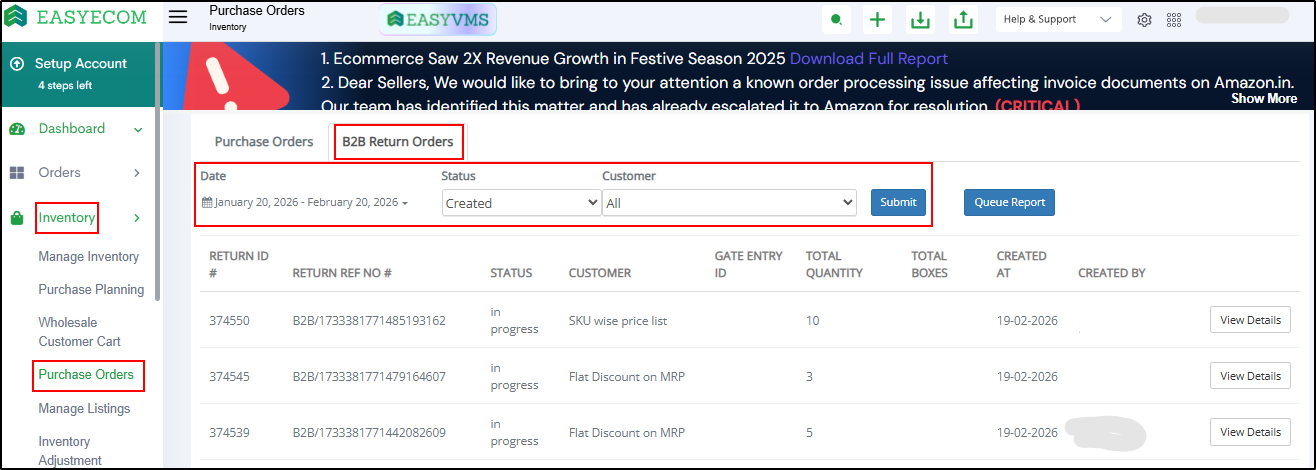Click the green plus add icon
The width and height of the screenshot is (1316, 470).
click(877, 20)
